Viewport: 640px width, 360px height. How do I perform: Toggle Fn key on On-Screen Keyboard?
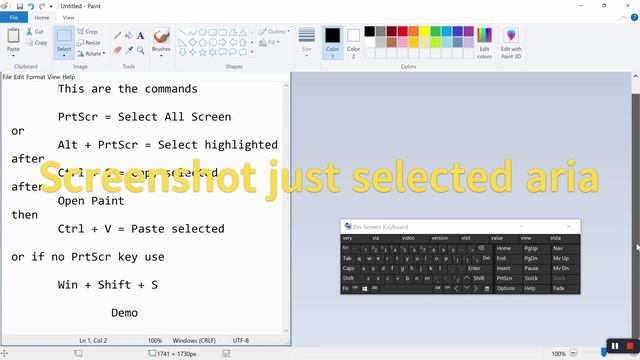[346, 289]
